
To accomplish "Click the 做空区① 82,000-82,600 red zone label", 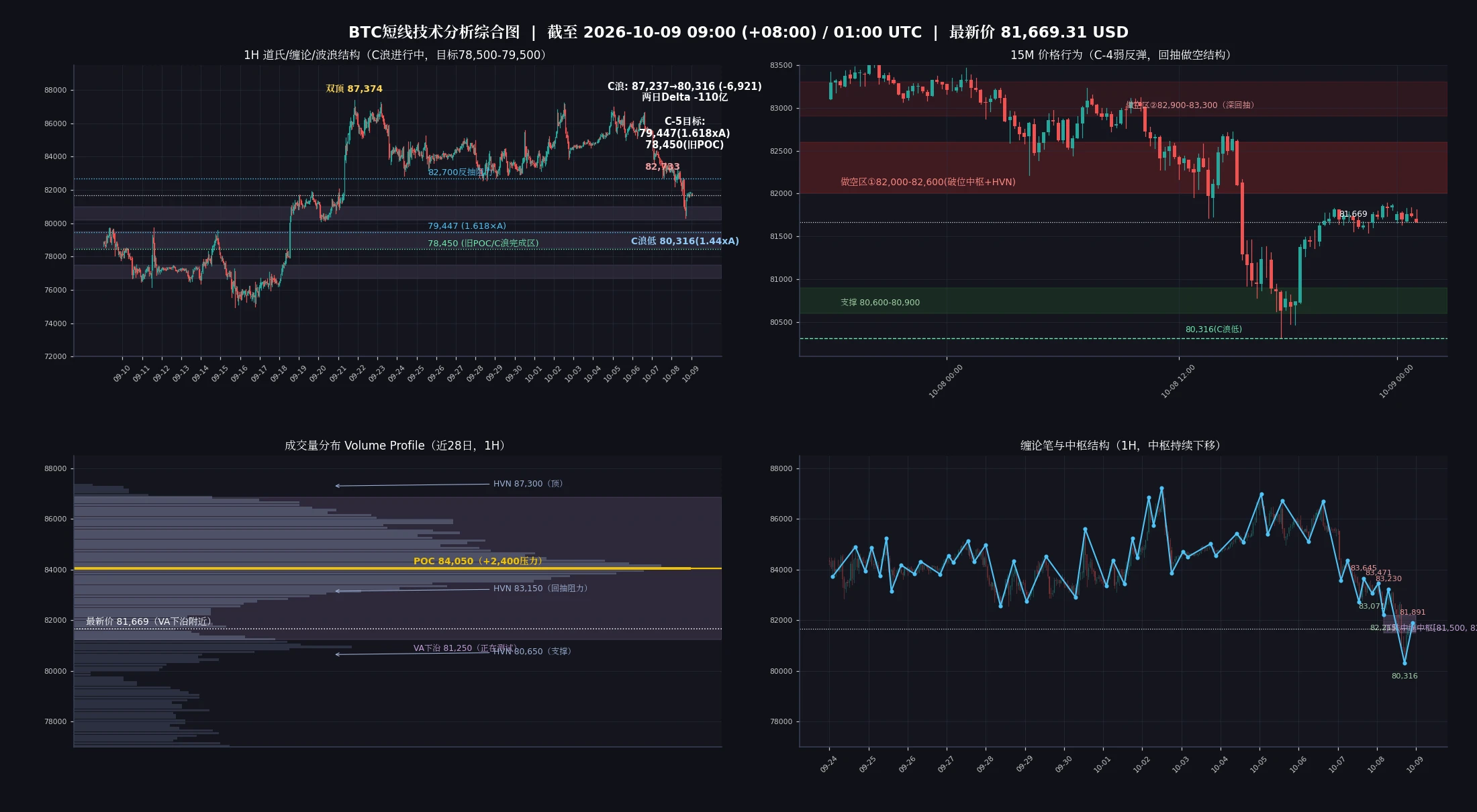I will 928,182.
